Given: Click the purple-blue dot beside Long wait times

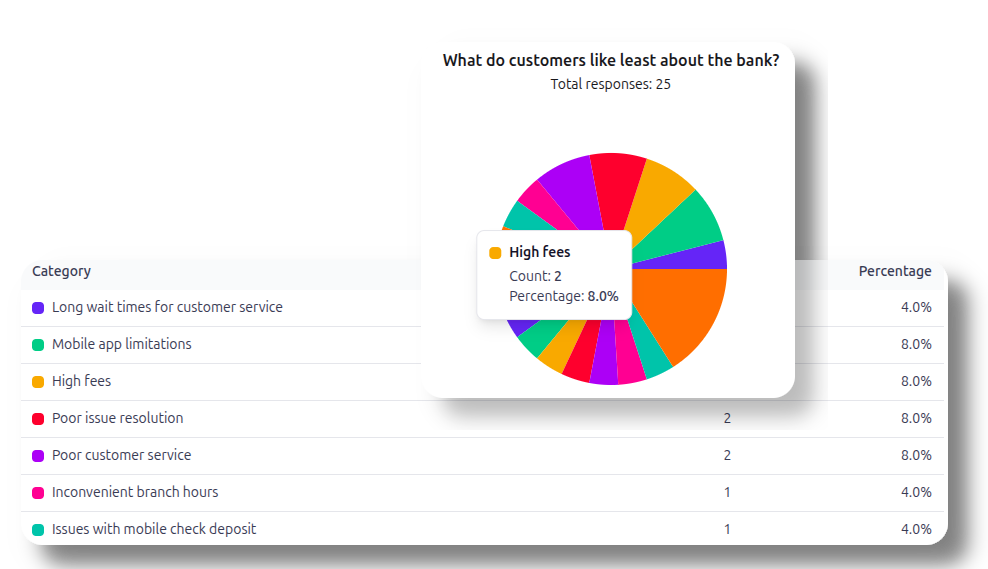Looking at the screenshot, I should pyautogui.click(x=38, y=308).
